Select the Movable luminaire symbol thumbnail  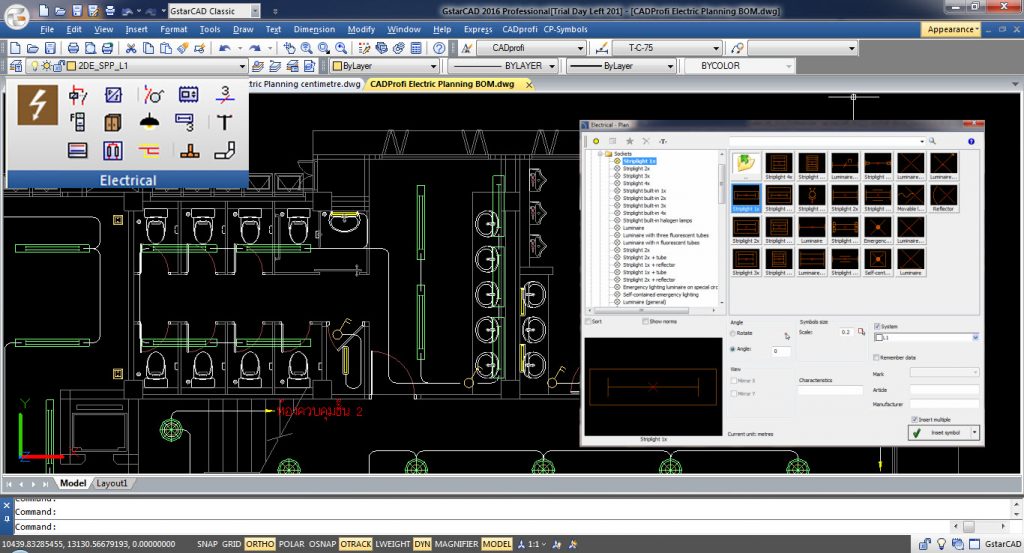pos(910,198)
